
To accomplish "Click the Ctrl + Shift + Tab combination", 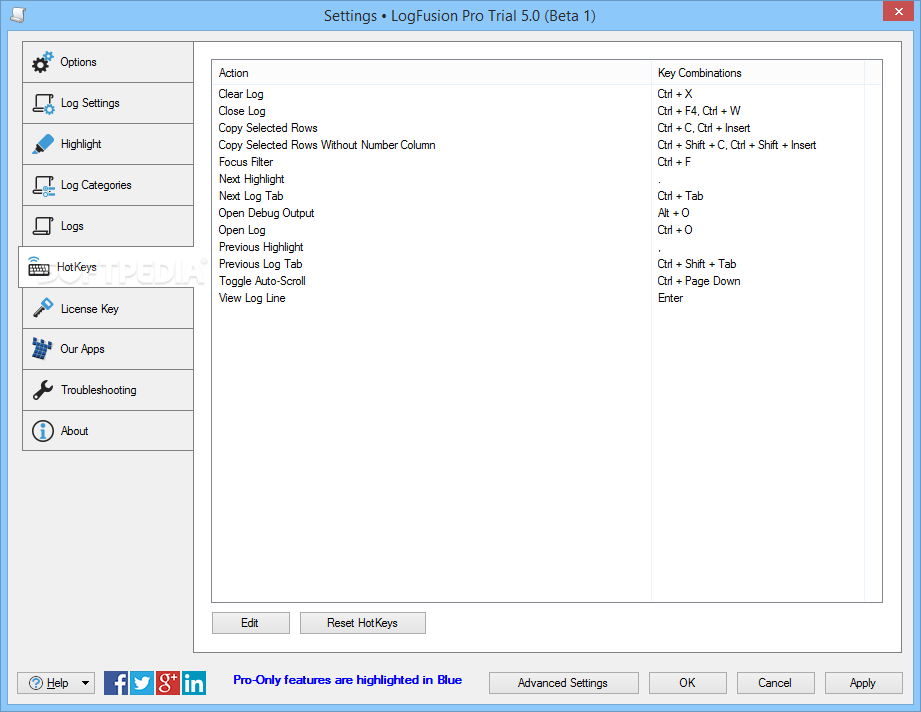I will 697,264.
